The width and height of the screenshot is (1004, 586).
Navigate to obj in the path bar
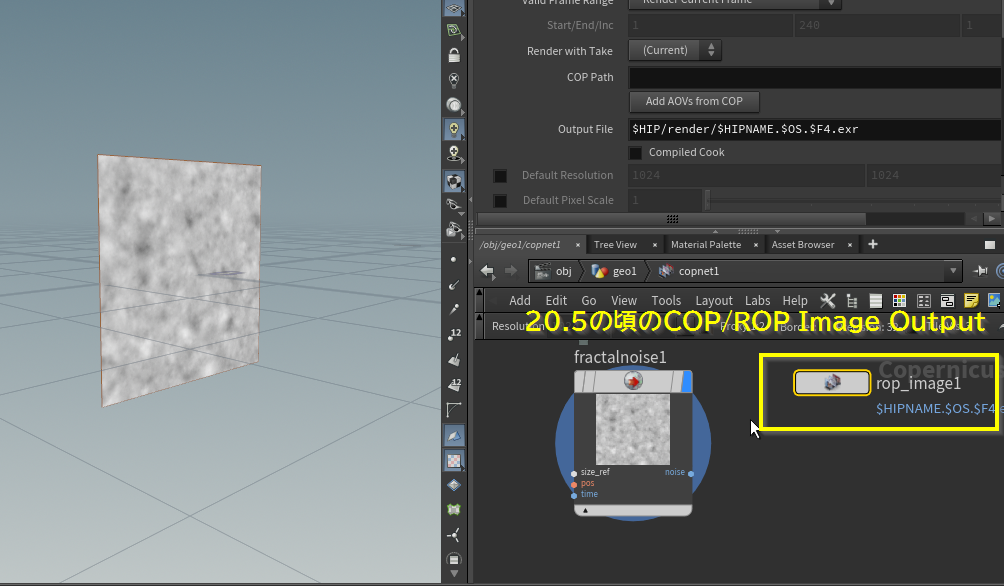(555, 271)
